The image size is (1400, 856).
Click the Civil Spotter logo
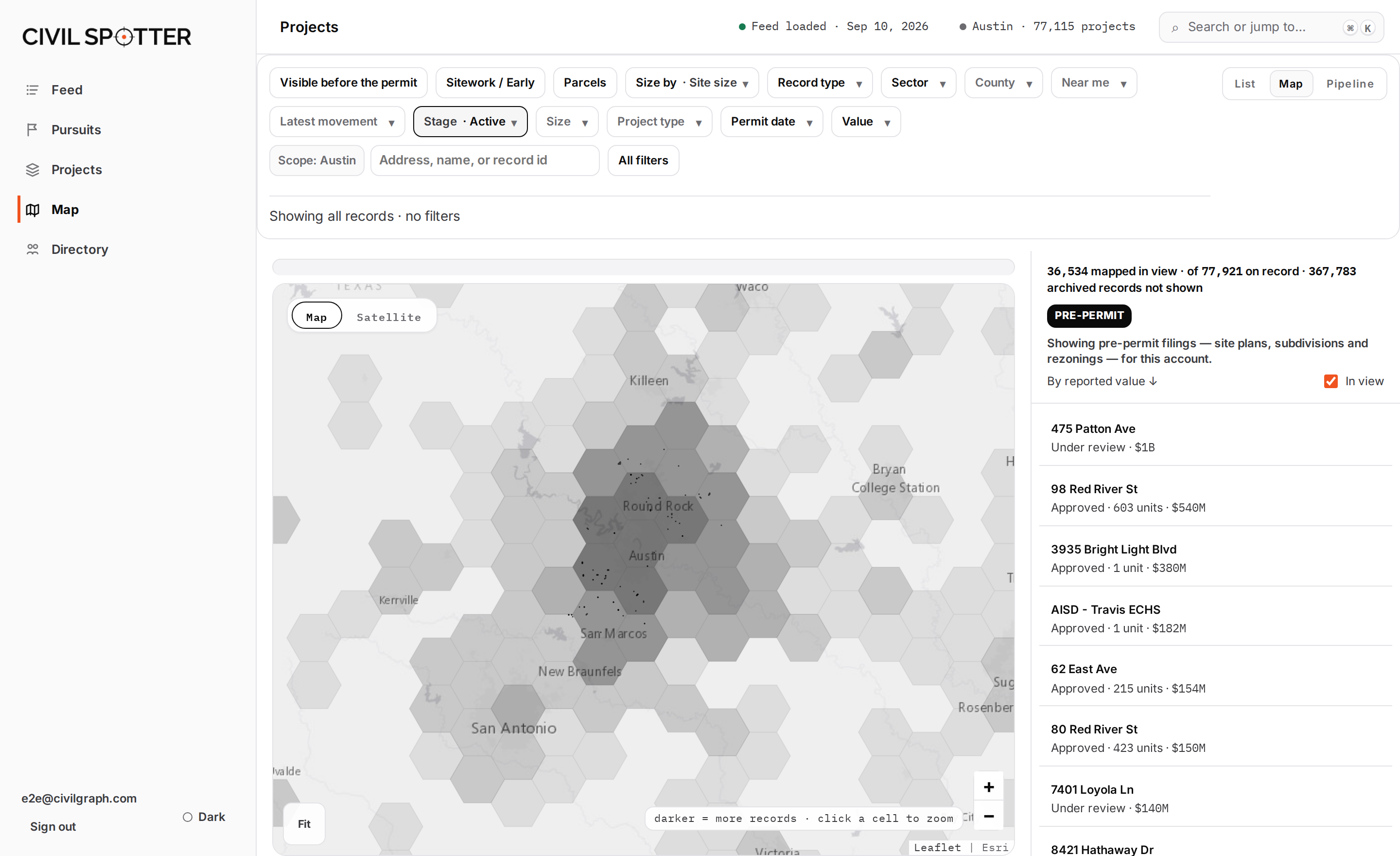pyautogui.click(x=106, y=37)
